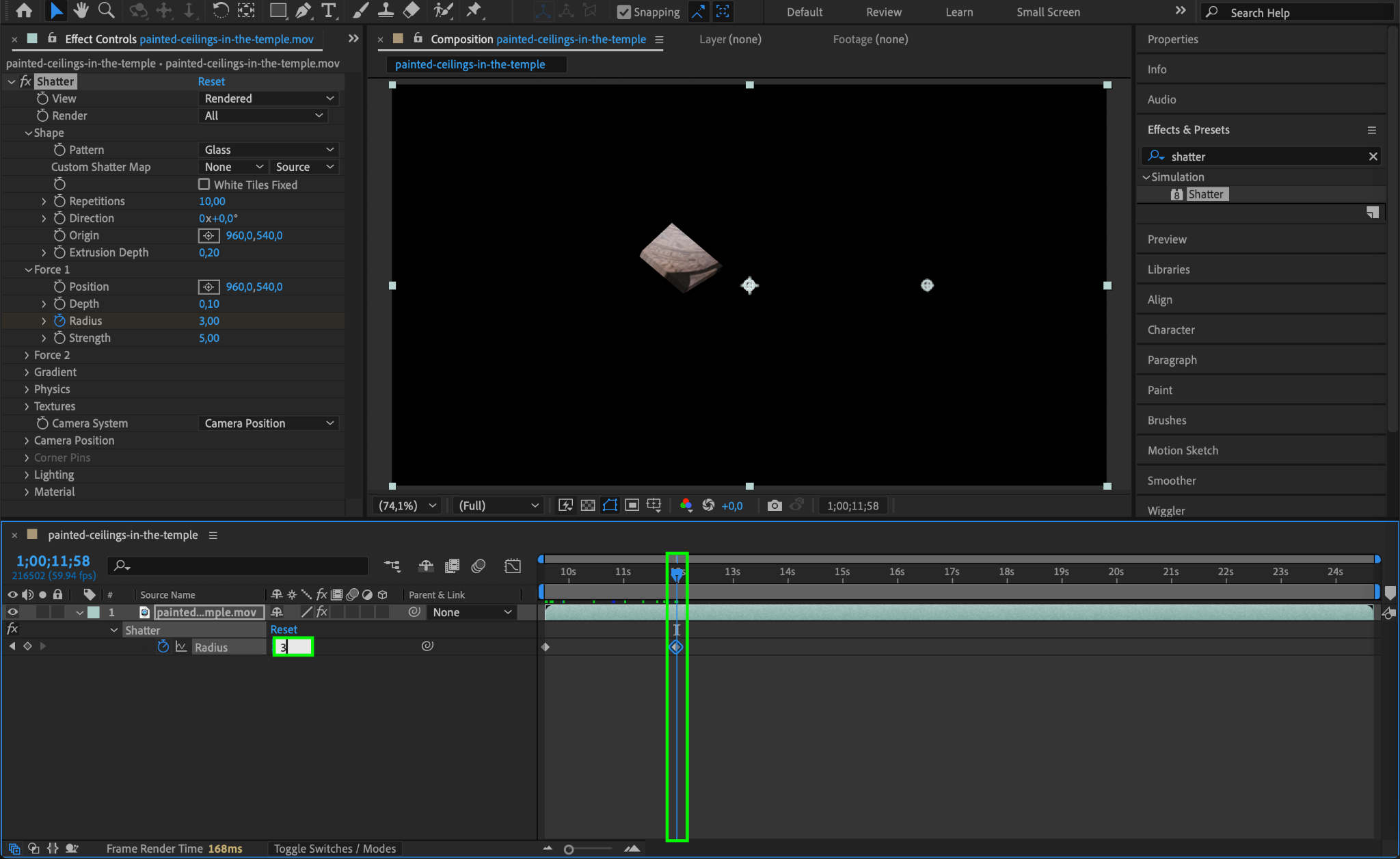Open the Character panel

[x=1171, y=330]
